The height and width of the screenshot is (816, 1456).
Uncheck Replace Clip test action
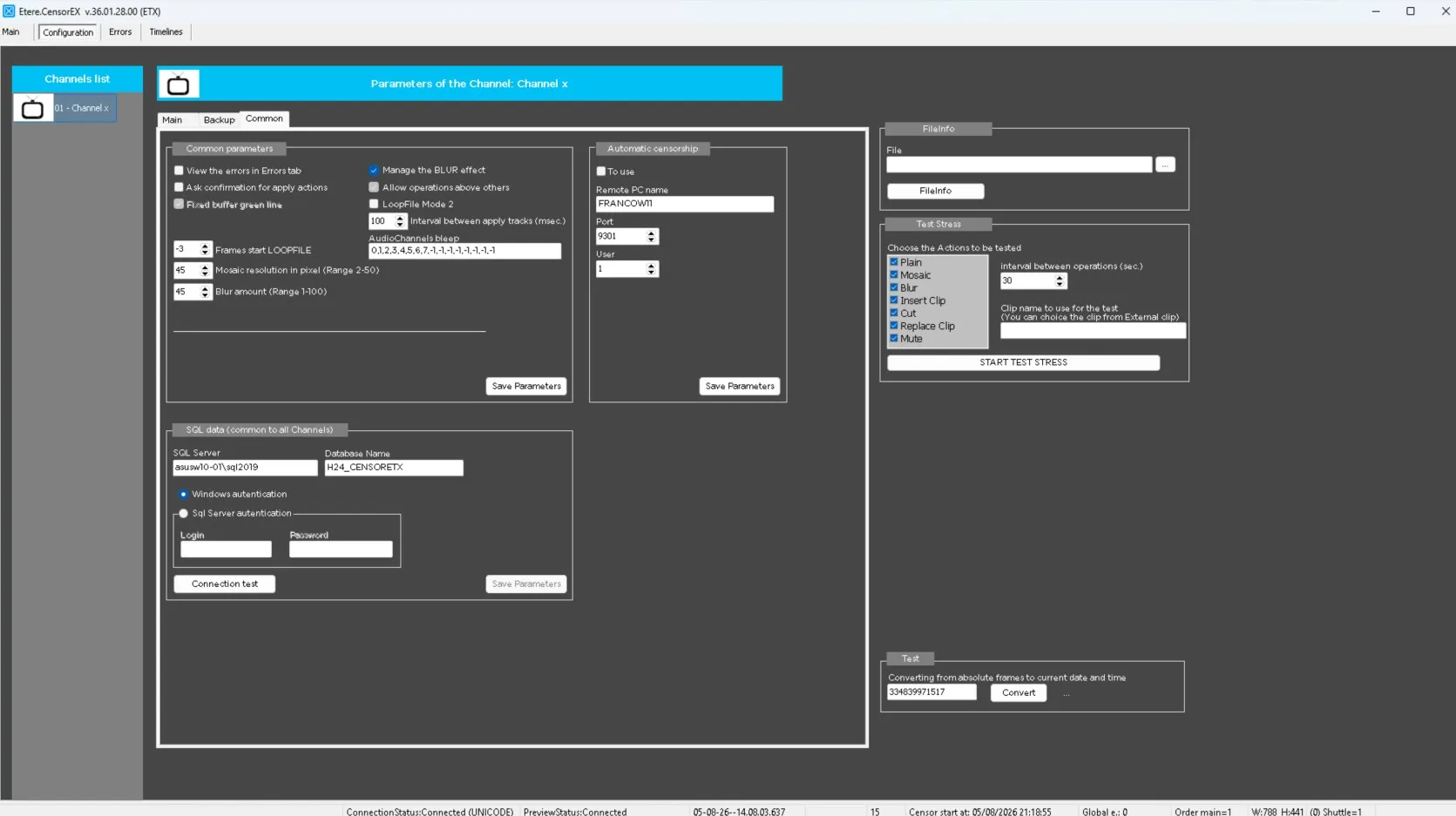[x=894, y=326]
